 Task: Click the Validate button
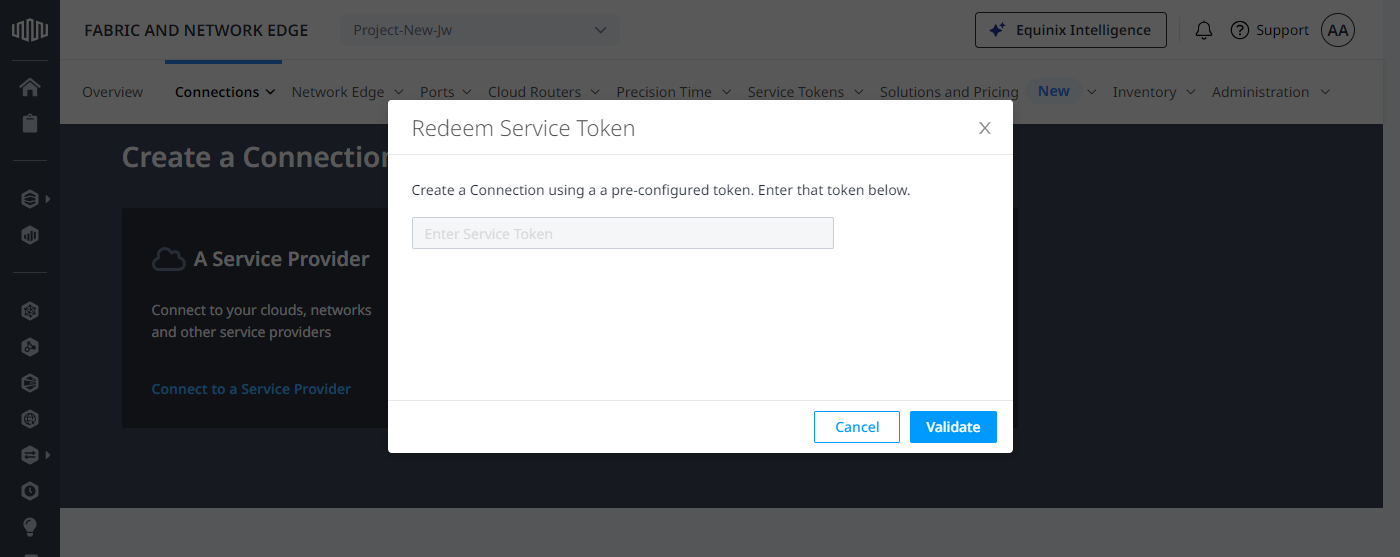(953, 427)
